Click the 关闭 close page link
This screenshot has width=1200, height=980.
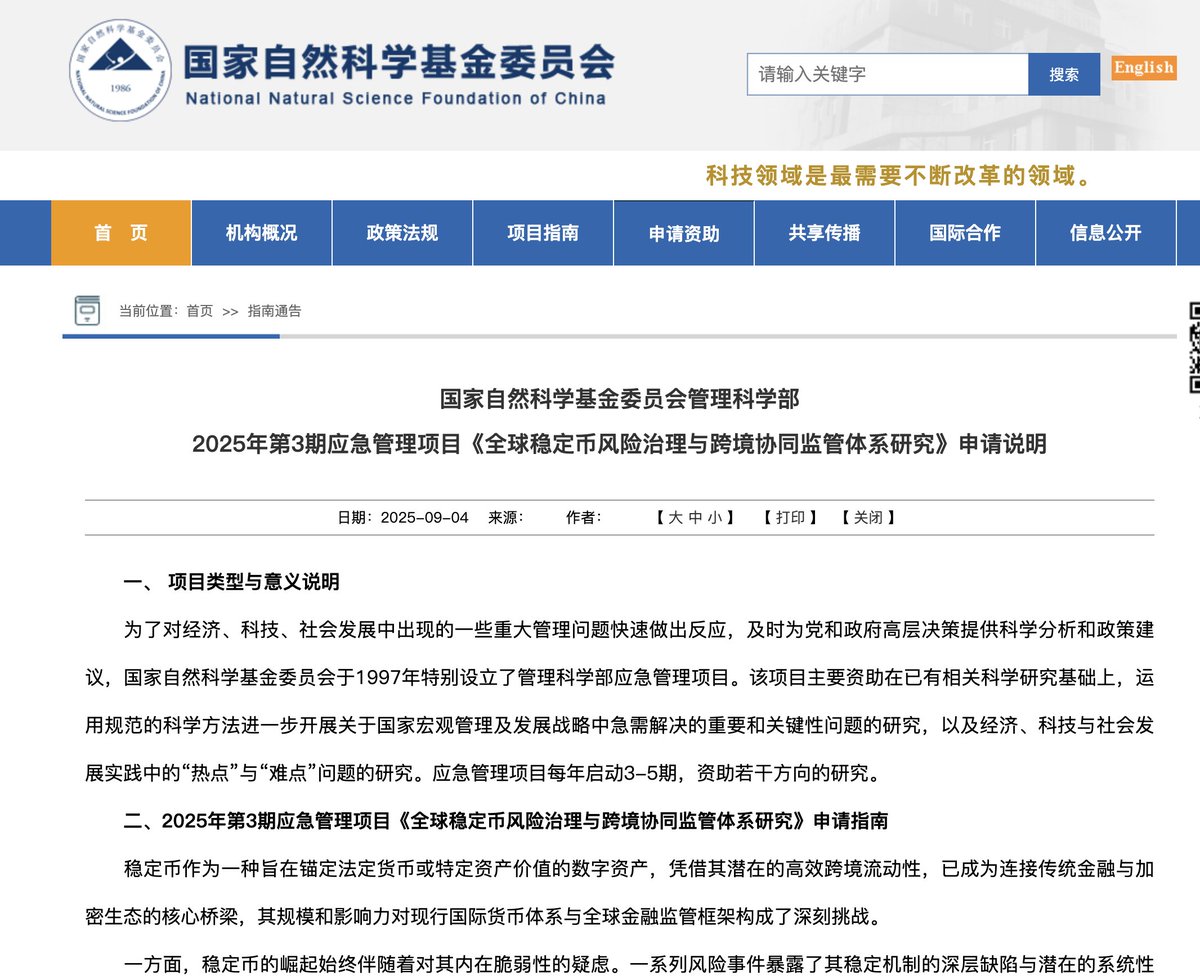867,517
